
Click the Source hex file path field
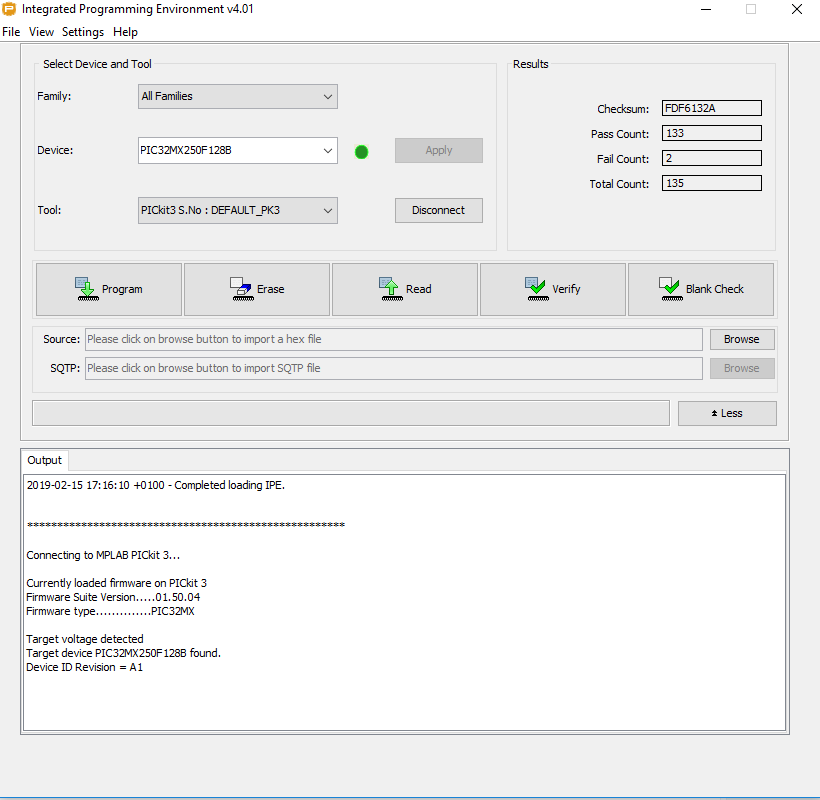394,339
